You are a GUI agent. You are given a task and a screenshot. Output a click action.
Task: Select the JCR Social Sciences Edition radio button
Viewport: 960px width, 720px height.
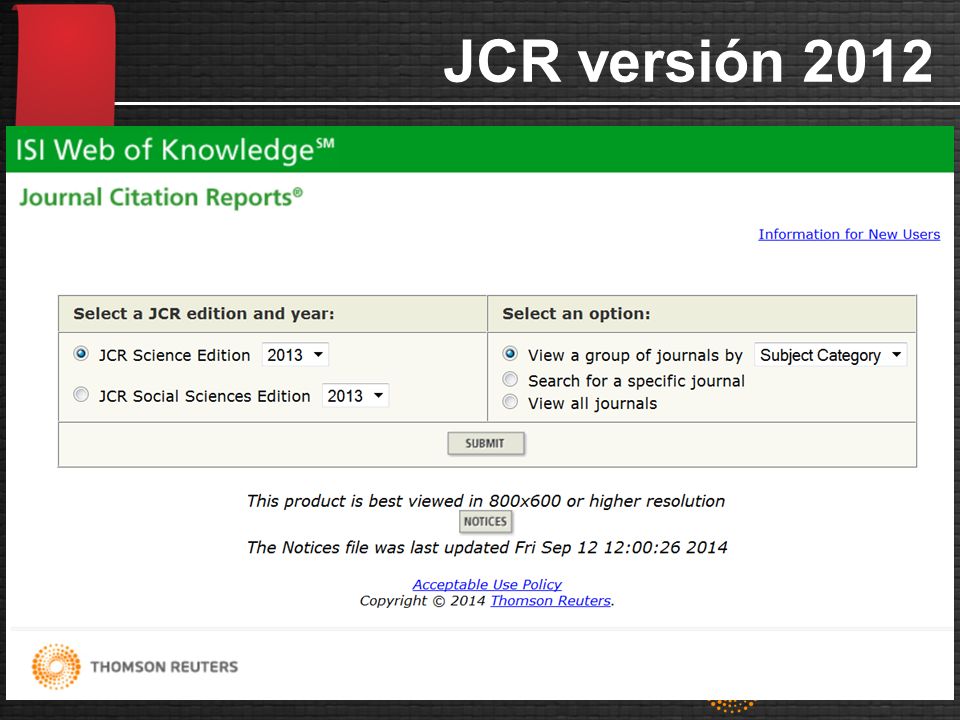81,395
